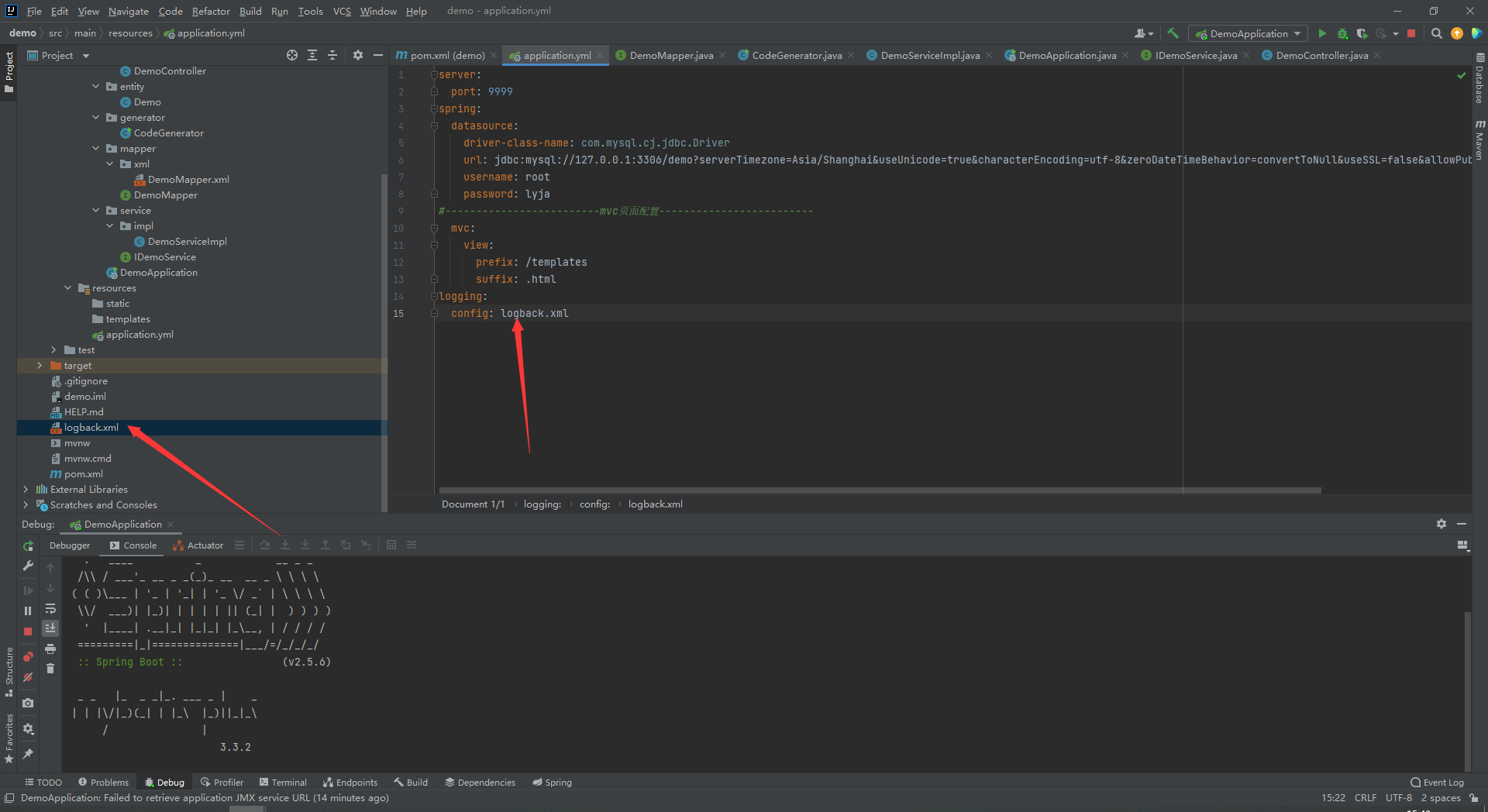
Task: Toggle the Favorites tool window side tab
Action: pyautogui.click(x=9, y=738)
